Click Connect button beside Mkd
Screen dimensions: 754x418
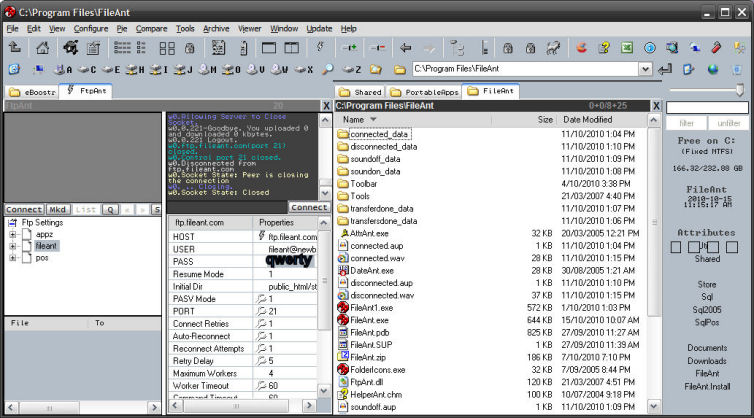(24, 210)
